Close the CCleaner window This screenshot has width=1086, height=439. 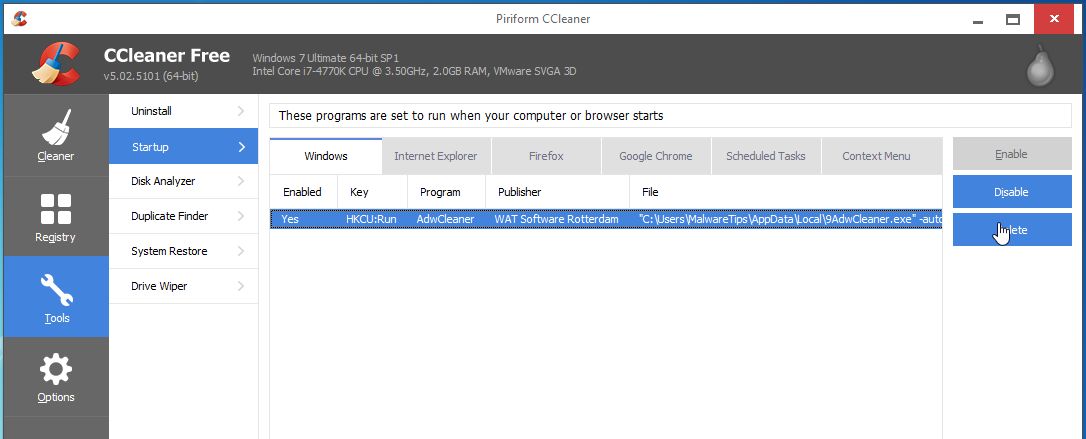1054,19
